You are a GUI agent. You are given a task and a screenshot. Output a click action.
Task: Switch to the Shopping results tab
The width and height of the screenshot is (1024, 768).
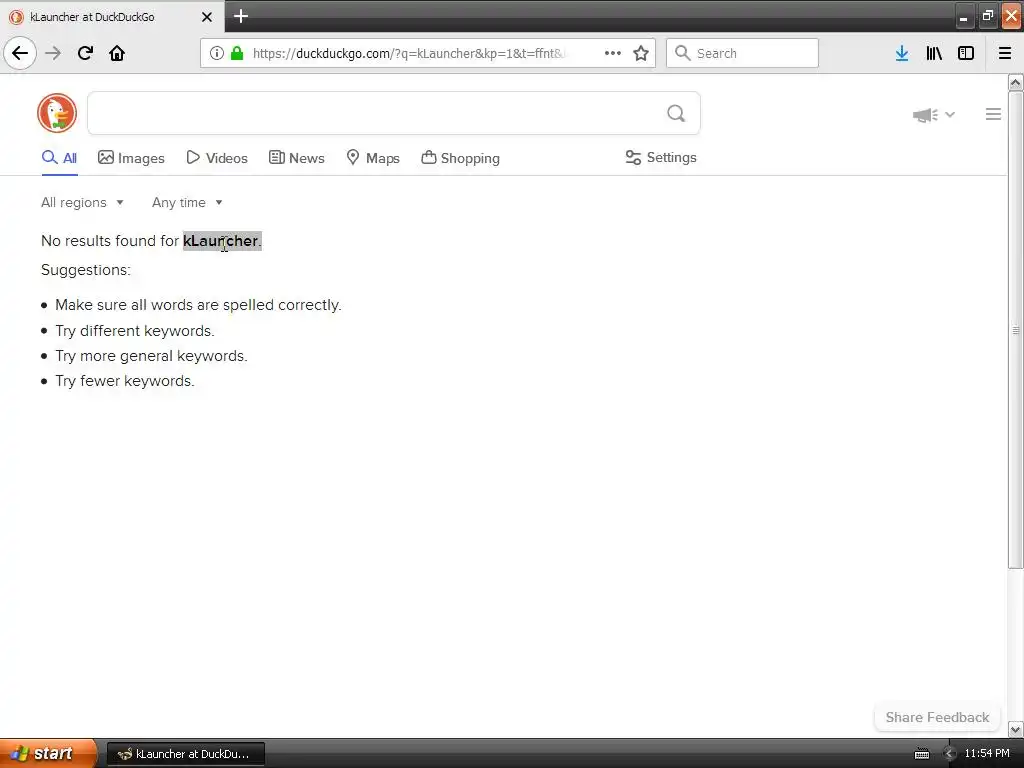pyautogui.click(x=460, y=158)
